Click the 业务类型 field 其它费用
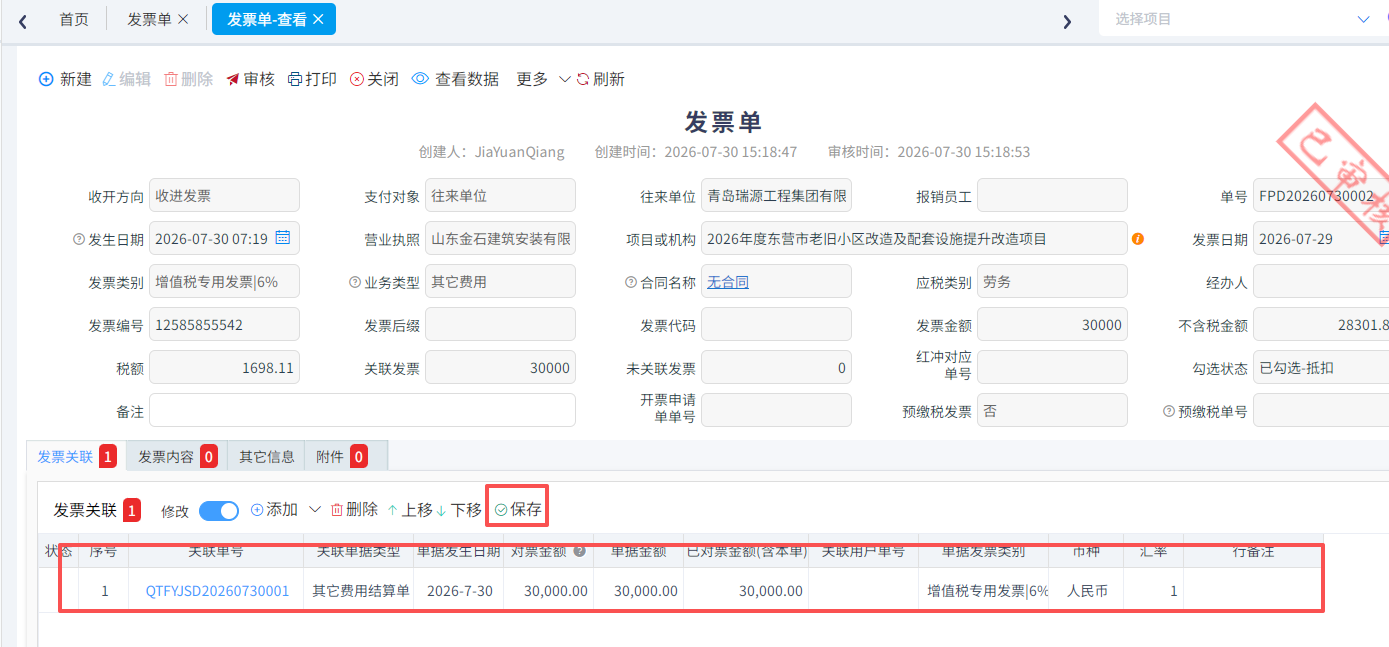 [x=500, y=282]
